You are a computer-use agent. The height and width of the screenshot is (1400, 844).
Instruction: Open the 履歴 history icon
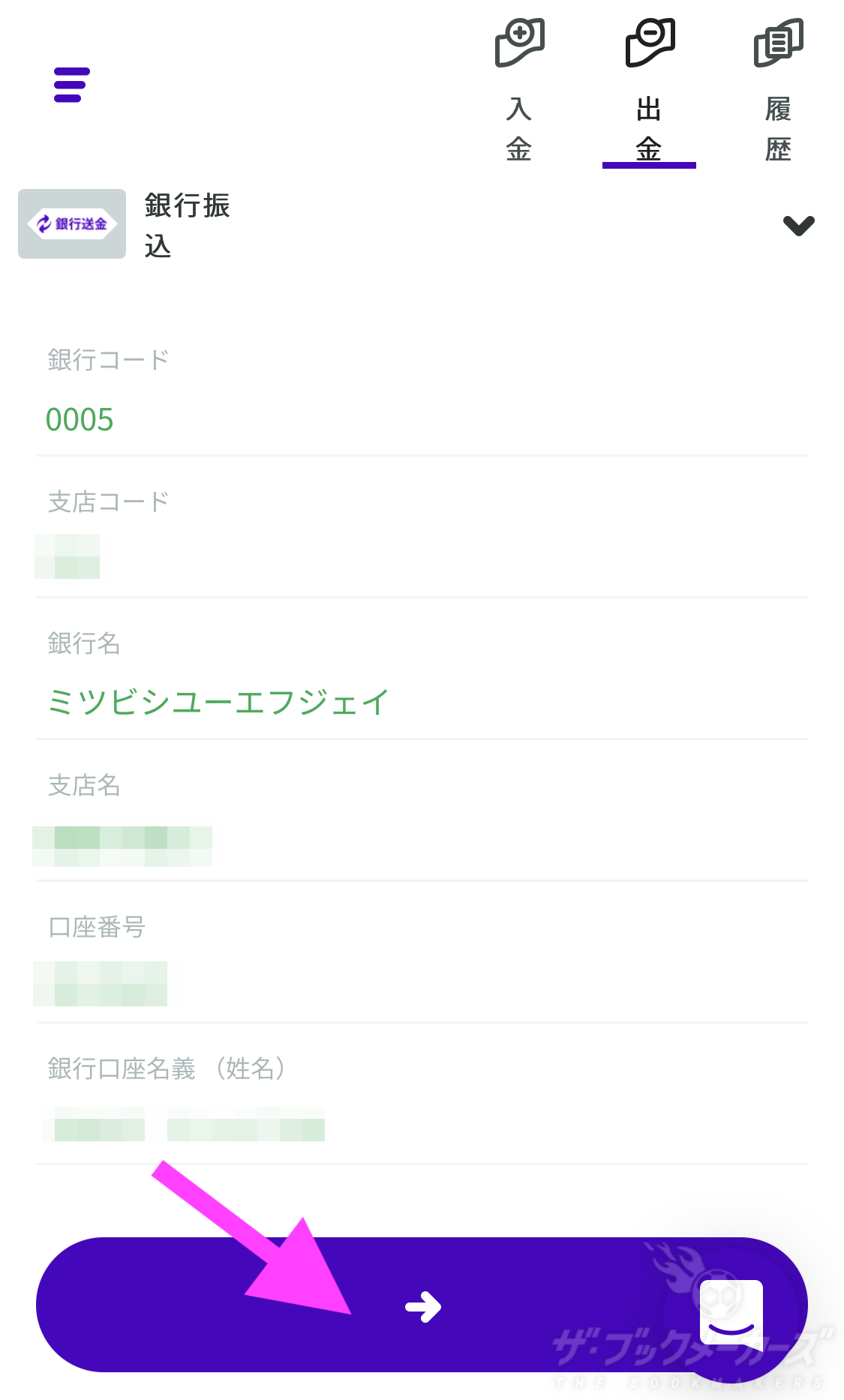click(x=779, y=41)
